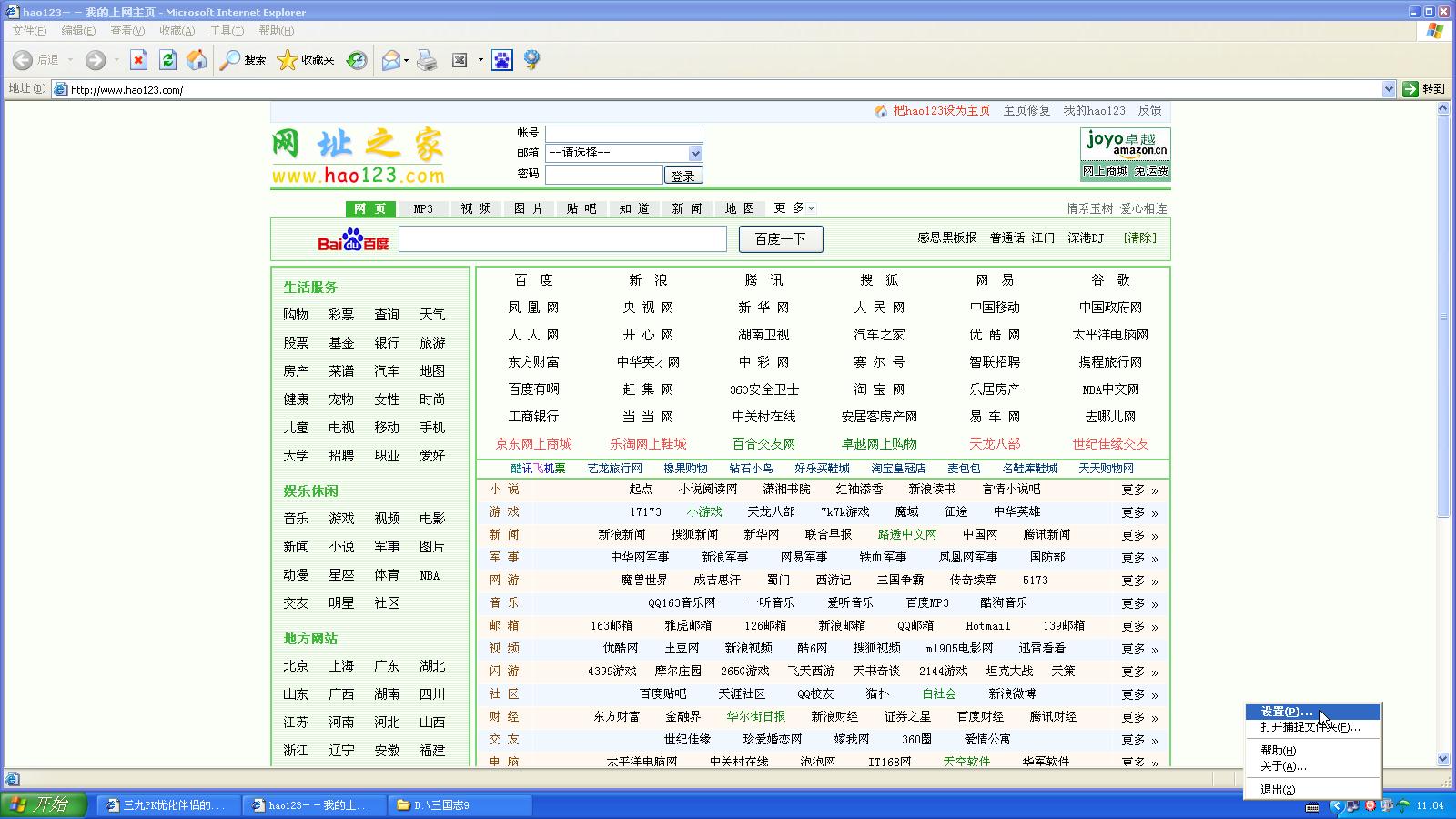1456x819 pixels.
Task: Click the Stop loading red X icon
Action: [x=138, y=60]
